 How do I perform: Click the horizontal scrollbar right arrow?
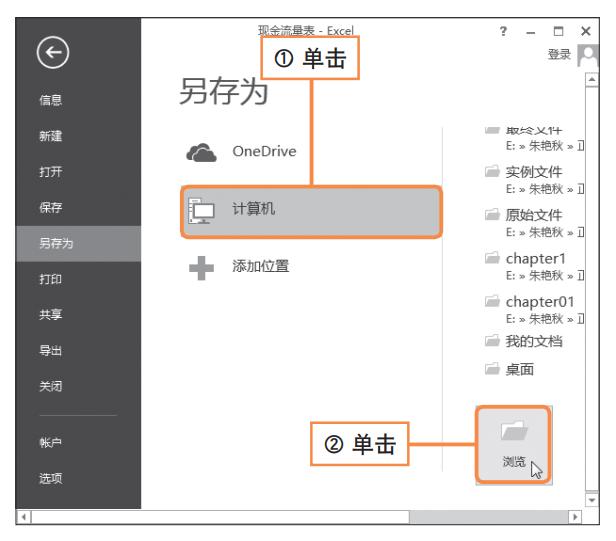point(576,517)
